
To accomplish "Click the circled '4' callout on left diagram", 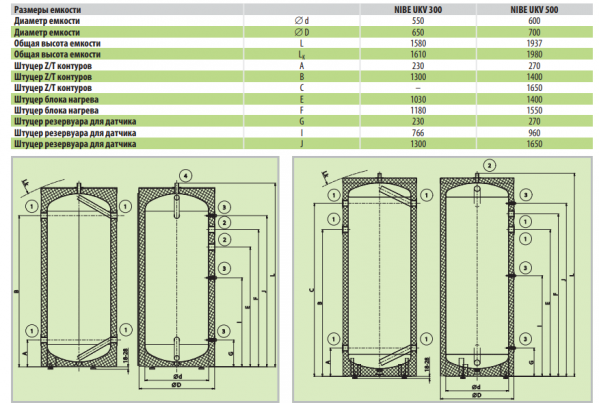I will click(x=186, y=176).
